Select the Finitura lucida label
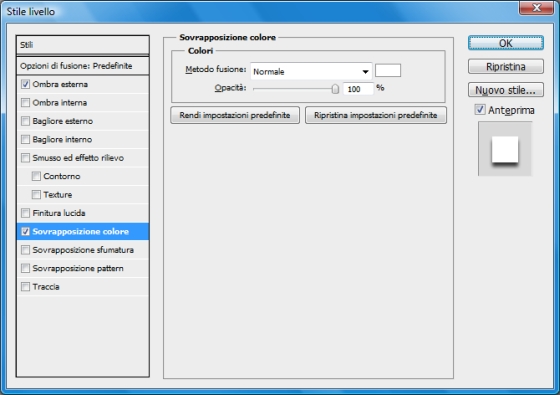Viewport: 560px width, 395px height. point(59,213)
